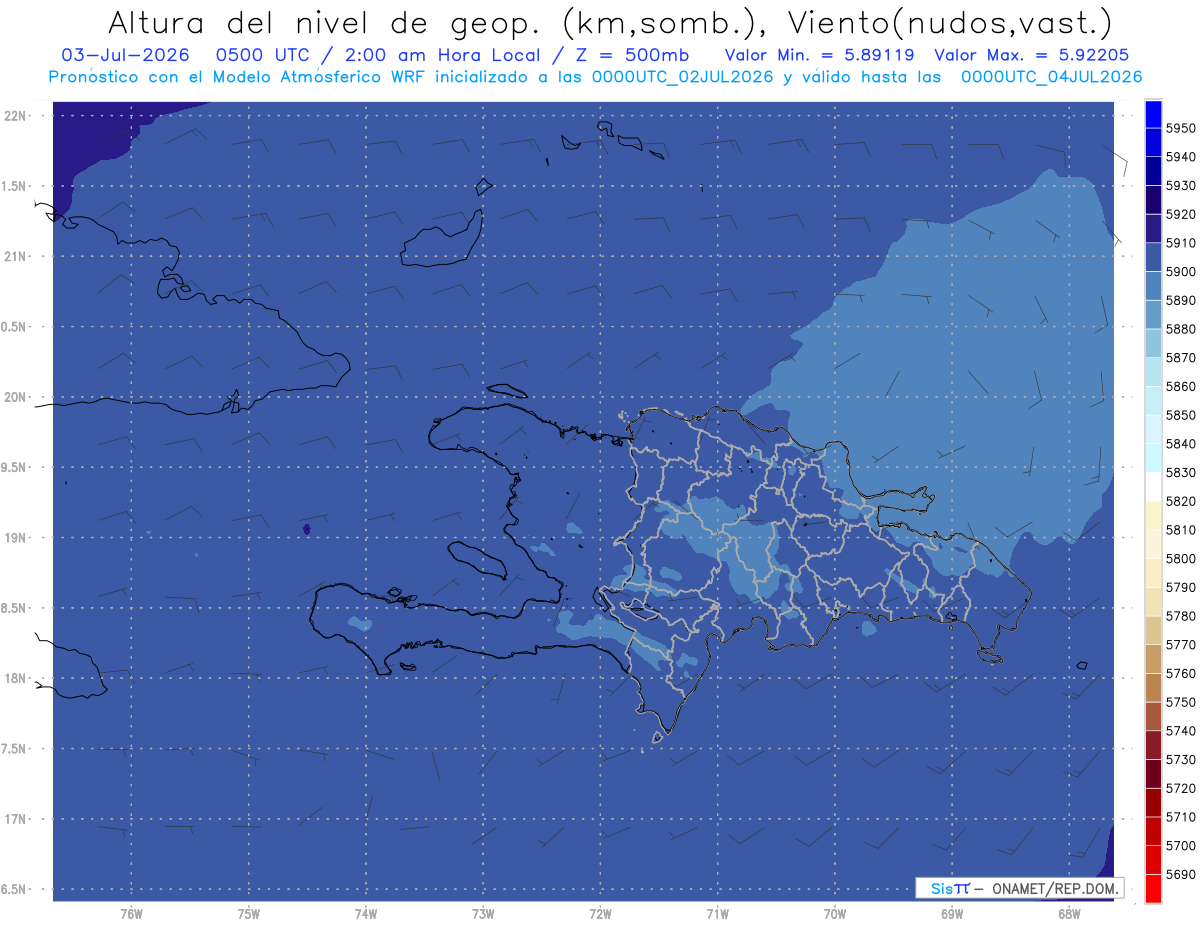Click the longitude label '73W'
1200x927 pixels.
pyautogui.click(x=483, y=913)
